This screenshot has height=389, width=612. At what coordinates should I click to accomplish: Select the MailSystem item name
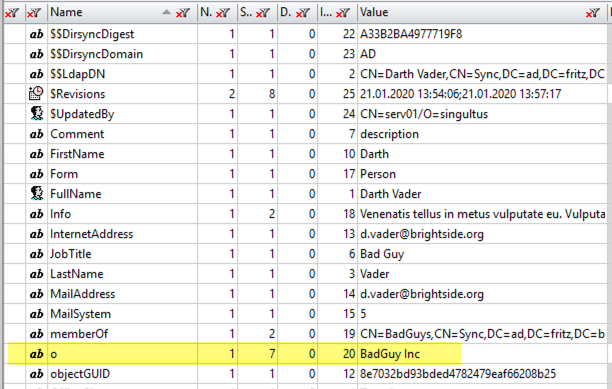(x=80, y=314)
